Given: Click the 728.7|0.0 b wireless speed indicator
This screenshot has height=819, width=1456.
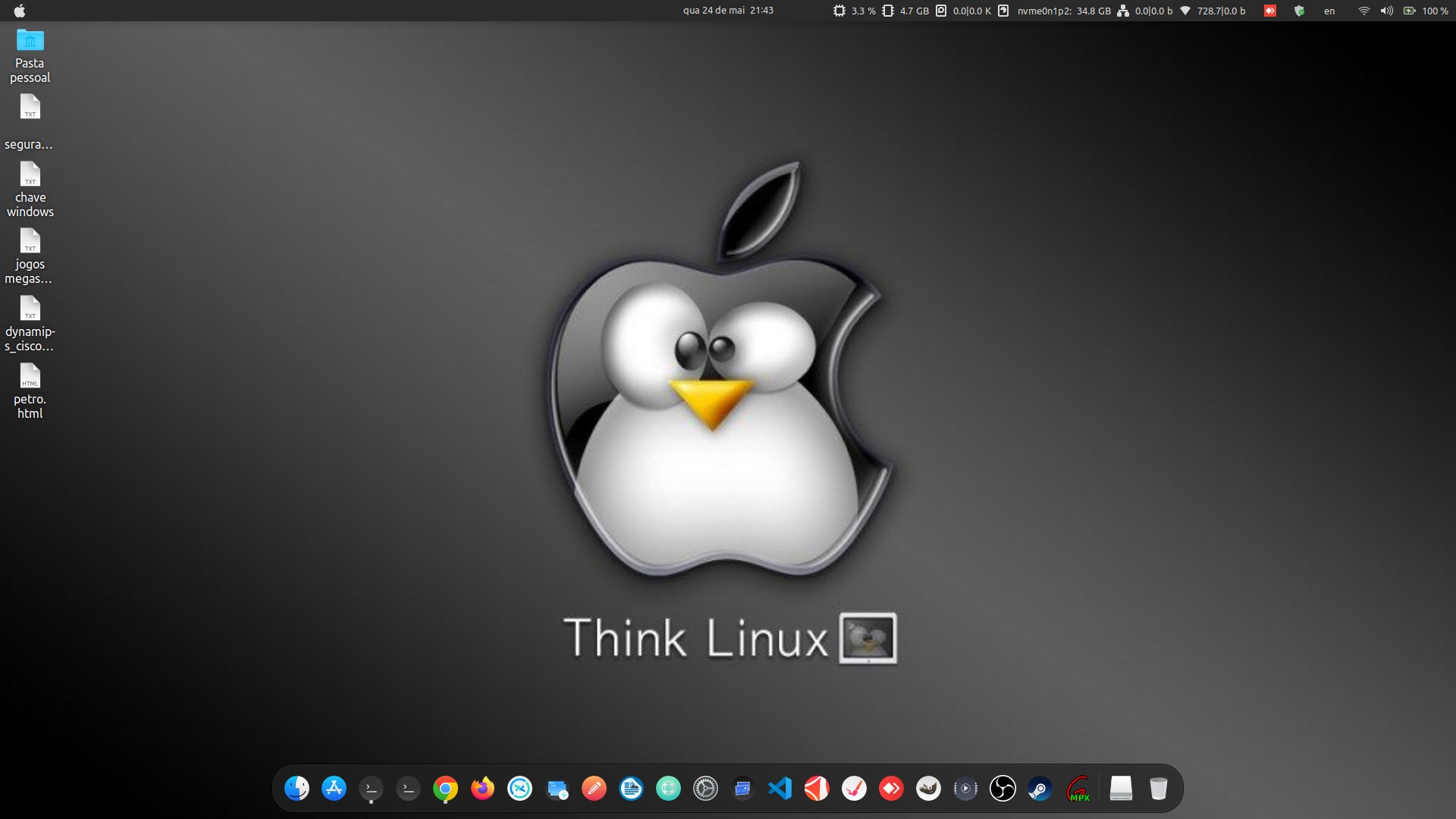Looking at the screenshot, I should coord(1213,11).
